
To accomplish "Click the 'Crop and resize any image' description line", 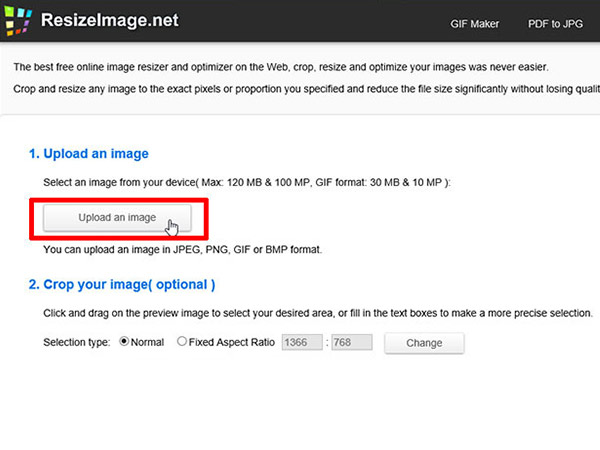I will [307, 89].
